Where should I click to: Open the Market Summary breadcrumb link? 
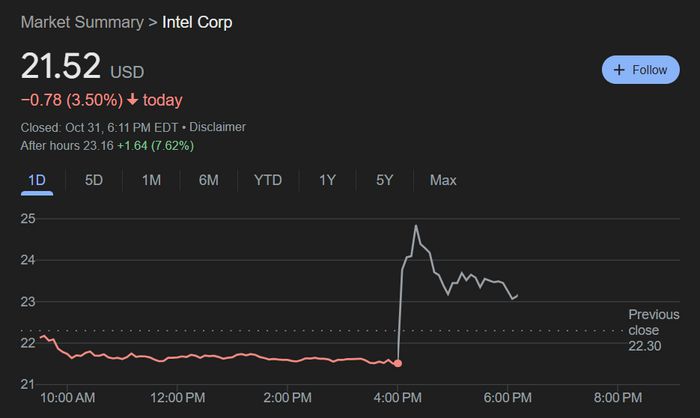tap(81, 21)
